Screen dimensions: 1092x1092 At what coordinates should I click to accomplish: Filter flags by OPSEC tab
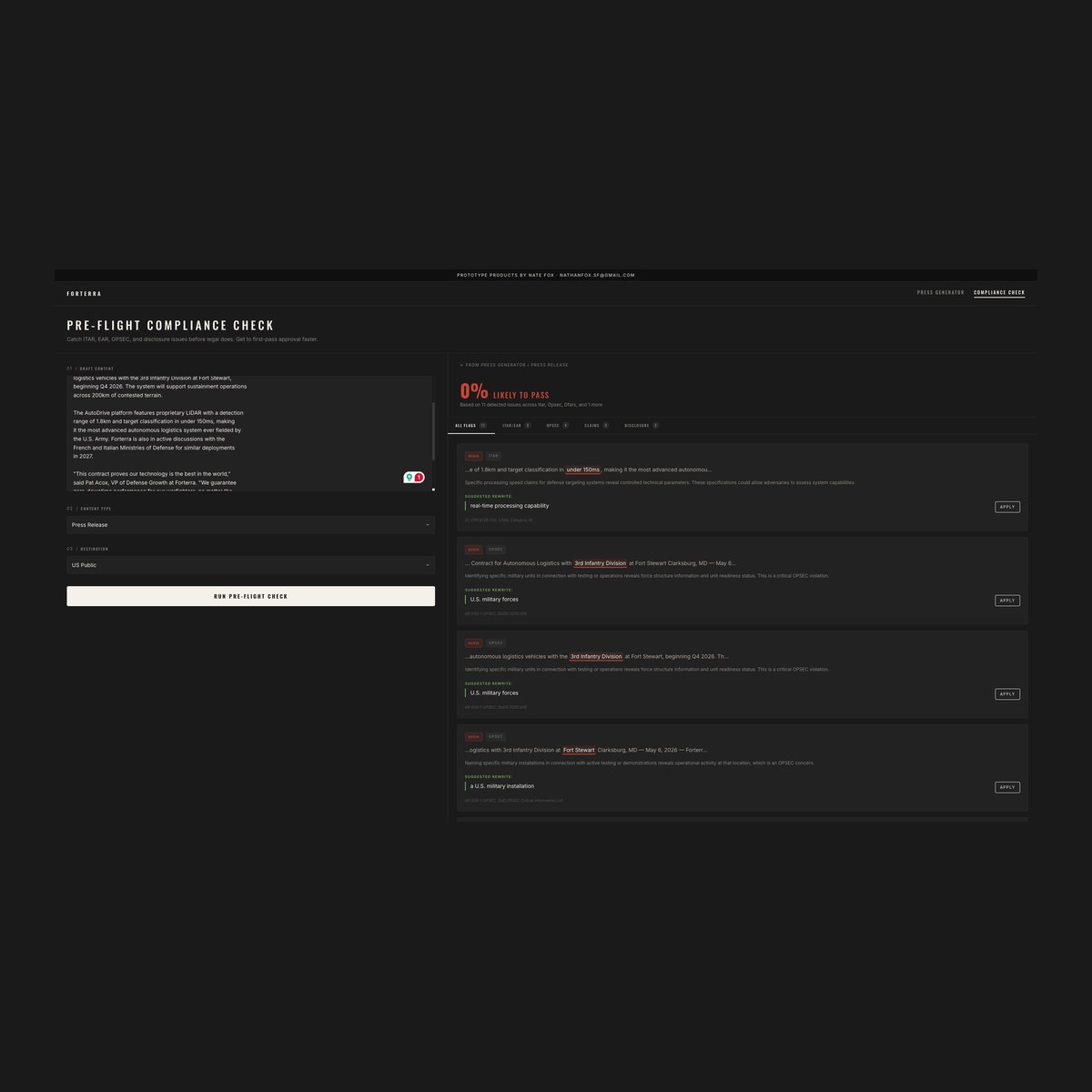click(558, 425)
